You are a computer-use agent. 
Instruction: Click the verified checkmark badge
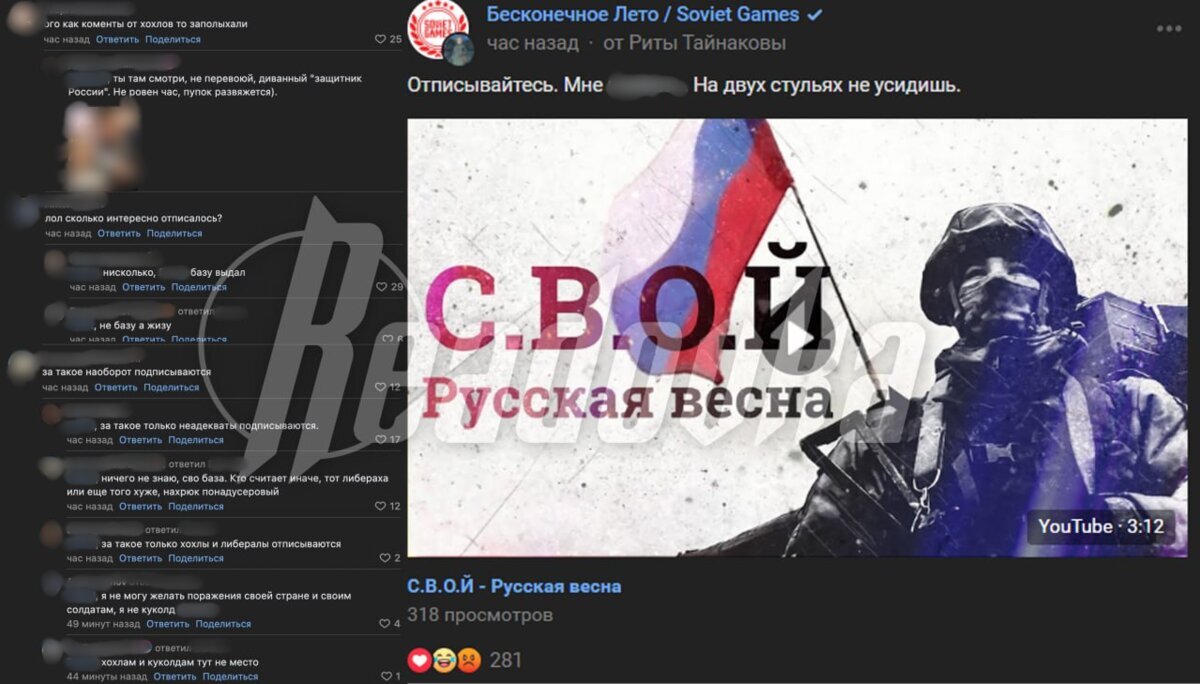coord(815,14)
